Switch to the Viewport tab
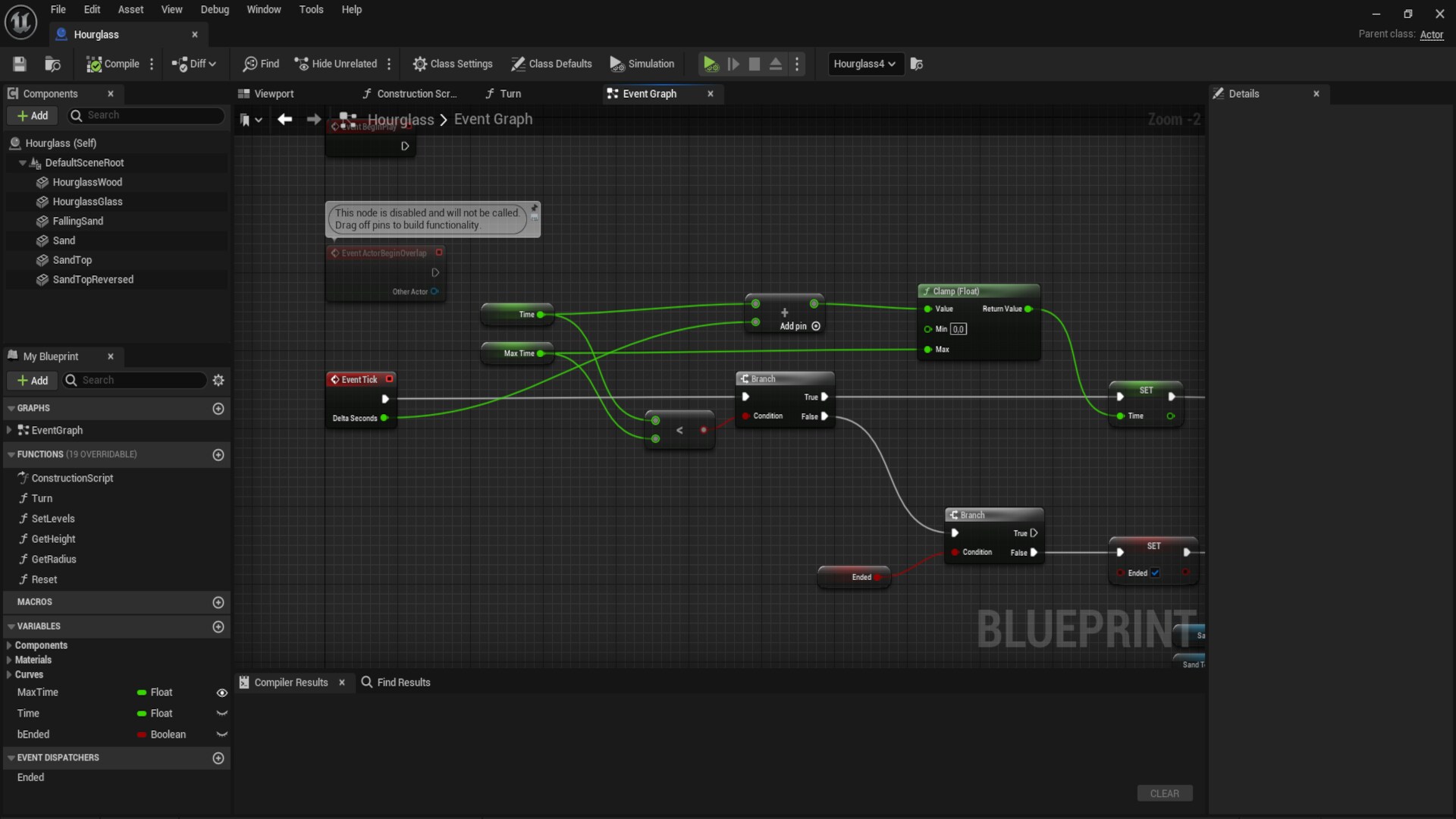Image resolution: width=1456 pixels, height=819 pixels. (273, 93)
